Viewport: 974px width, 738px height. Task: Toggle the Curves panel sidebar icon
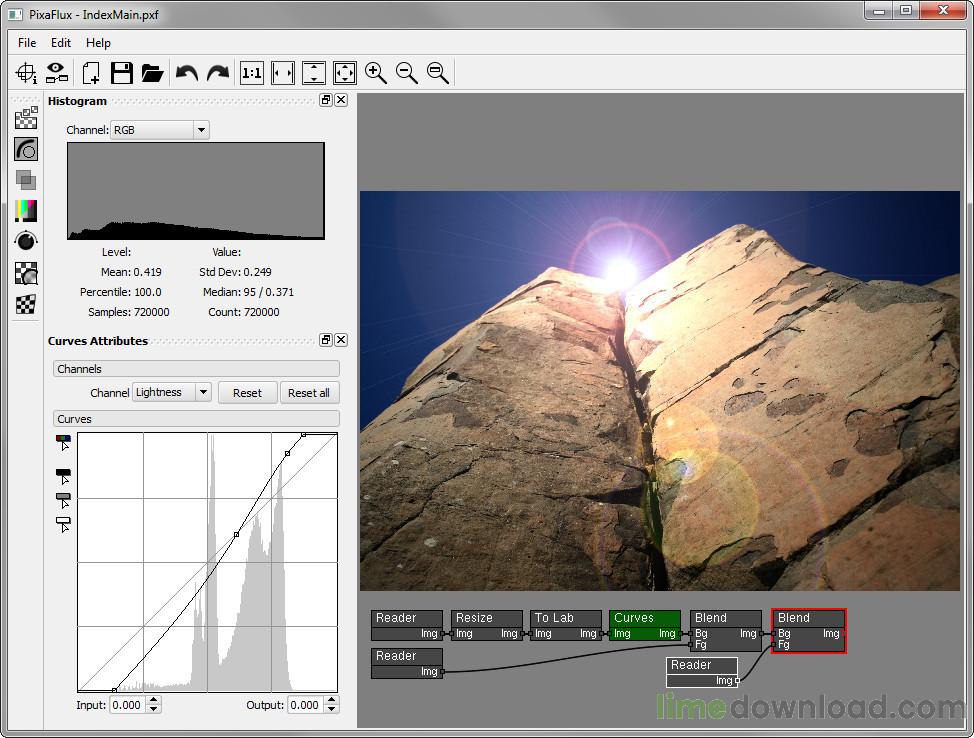click(x=26, y=149)
